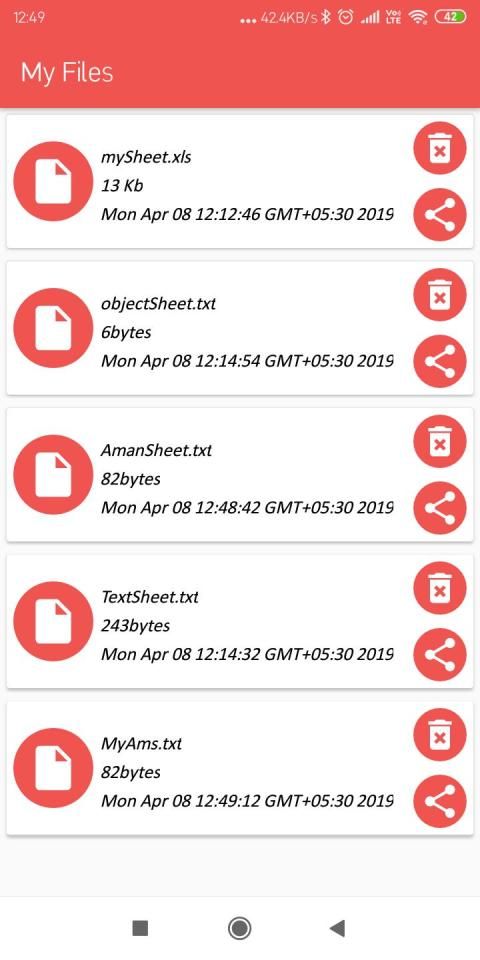
Task: Delete the MyAms.txt file
Action: 440,735
